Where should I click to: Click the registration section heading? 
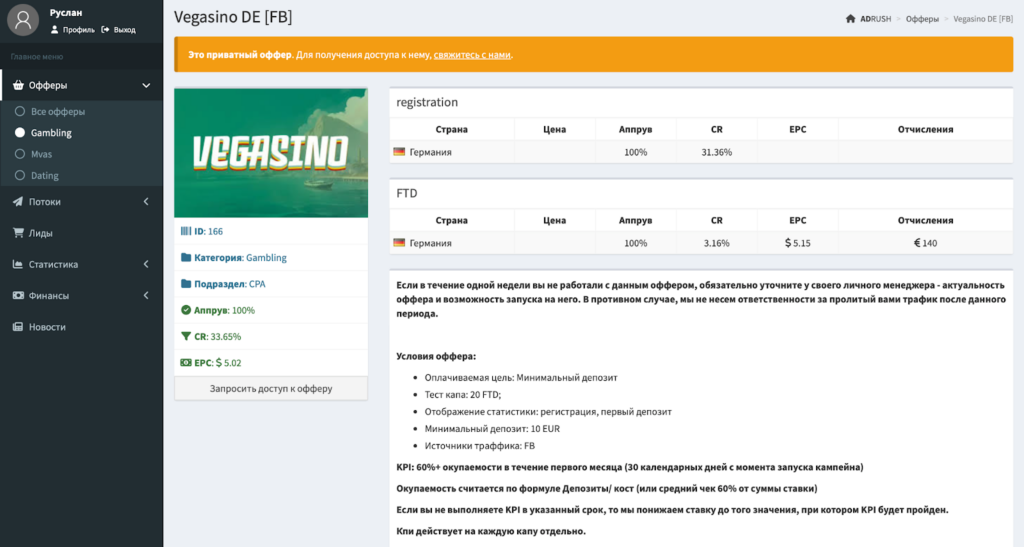(x=427, y=102)
